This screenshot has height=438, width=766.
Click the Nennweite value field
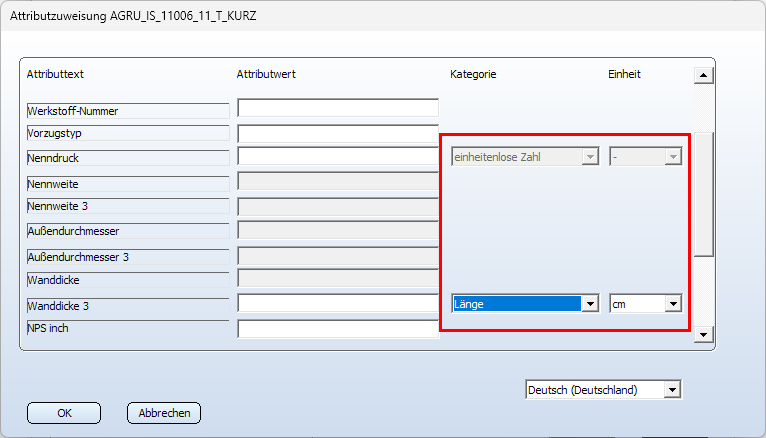[338, 181]
